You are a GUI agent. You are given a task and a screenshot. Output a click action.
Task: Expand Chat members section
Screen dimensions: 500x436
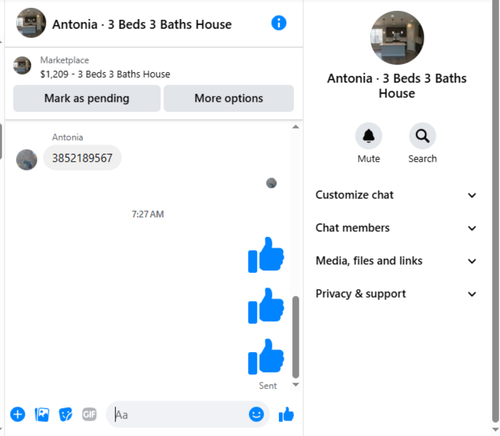coord(396,228)
